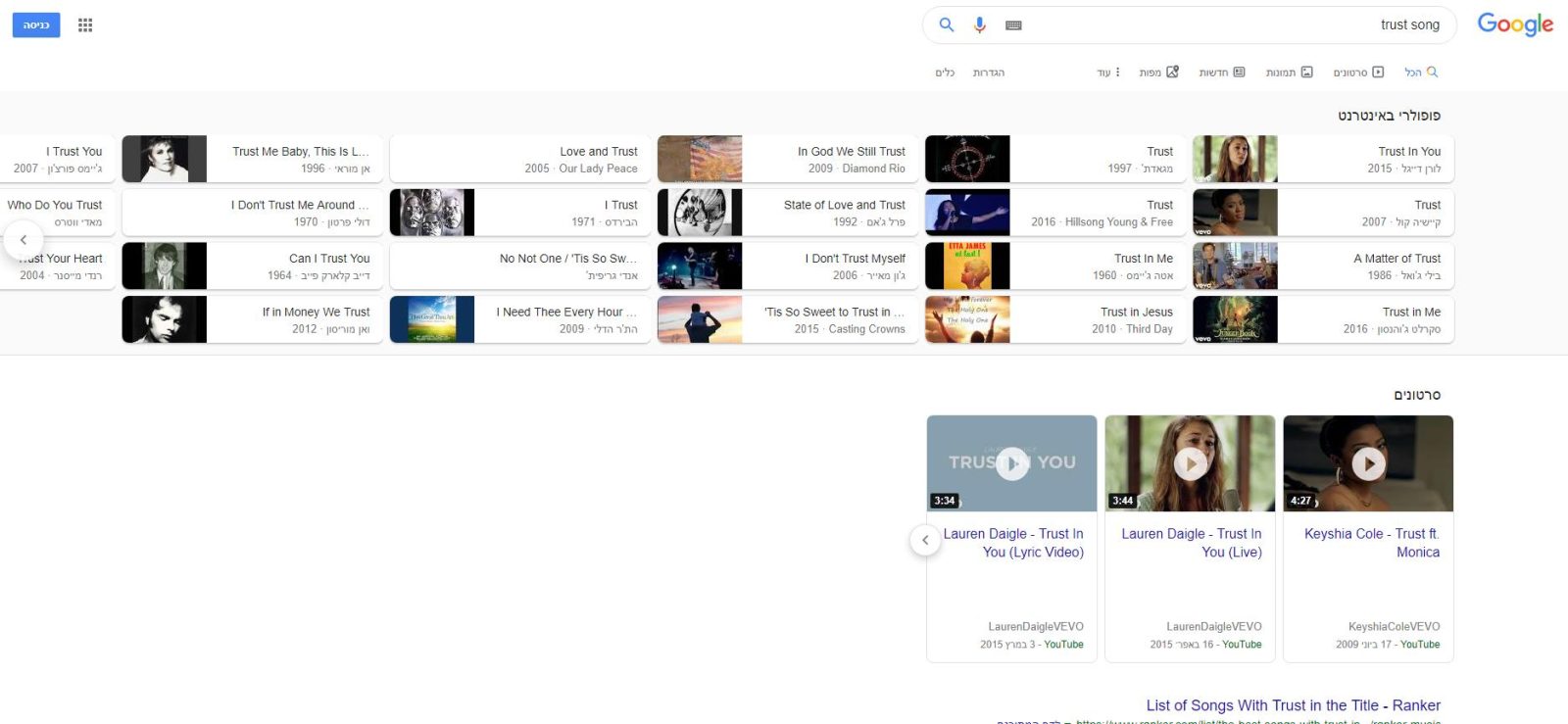Slide the songs carousel with left arrow
The image size is (1568, 724).
click(24, 240)
